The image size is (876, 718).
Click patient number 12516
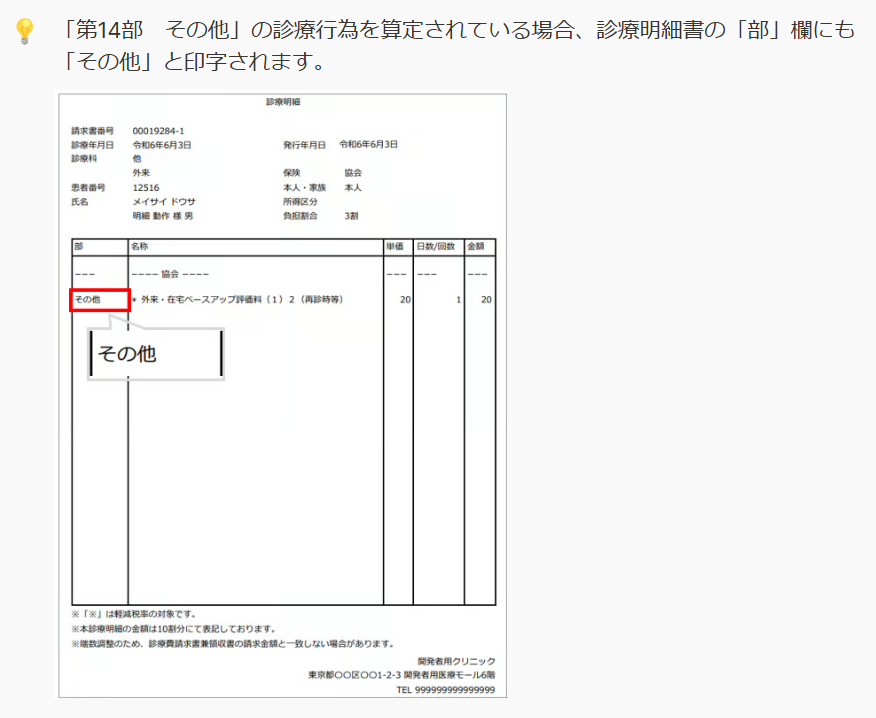146,188
